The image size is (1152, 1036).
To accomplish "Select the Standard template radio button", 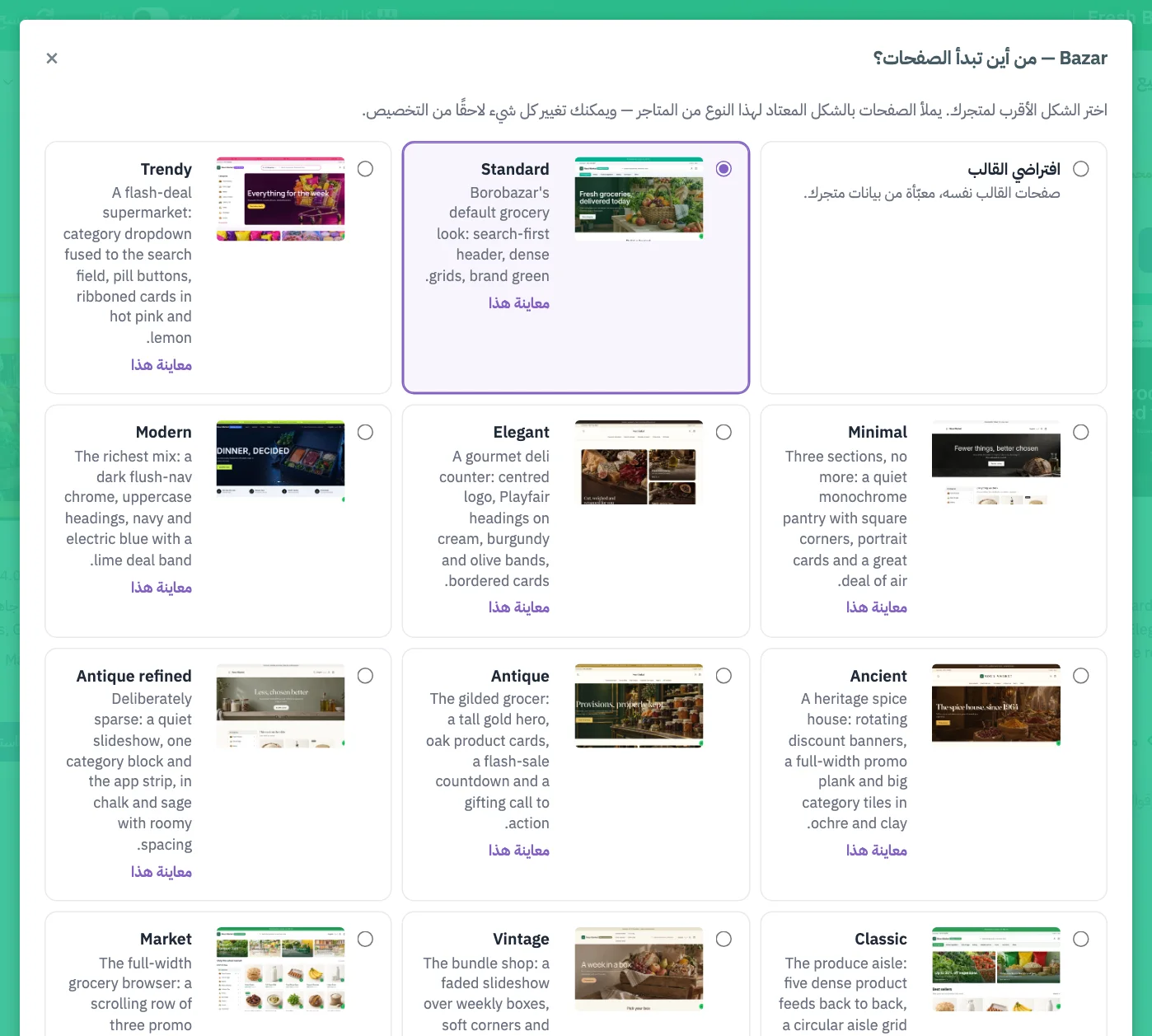I will pos(724,169).
